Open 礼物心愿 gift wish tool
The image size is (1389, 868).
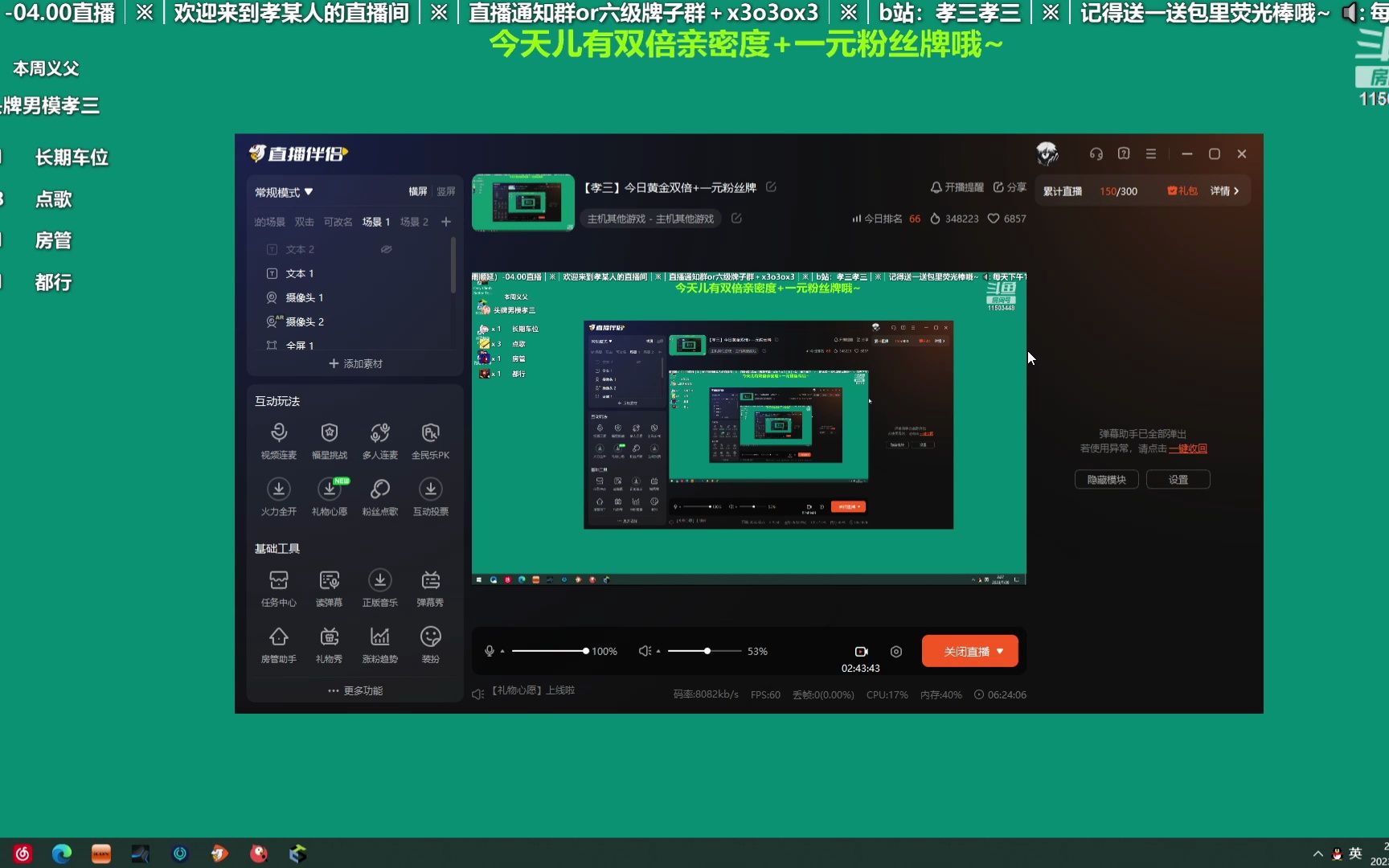pyautogui.click(x=330, y=497)
